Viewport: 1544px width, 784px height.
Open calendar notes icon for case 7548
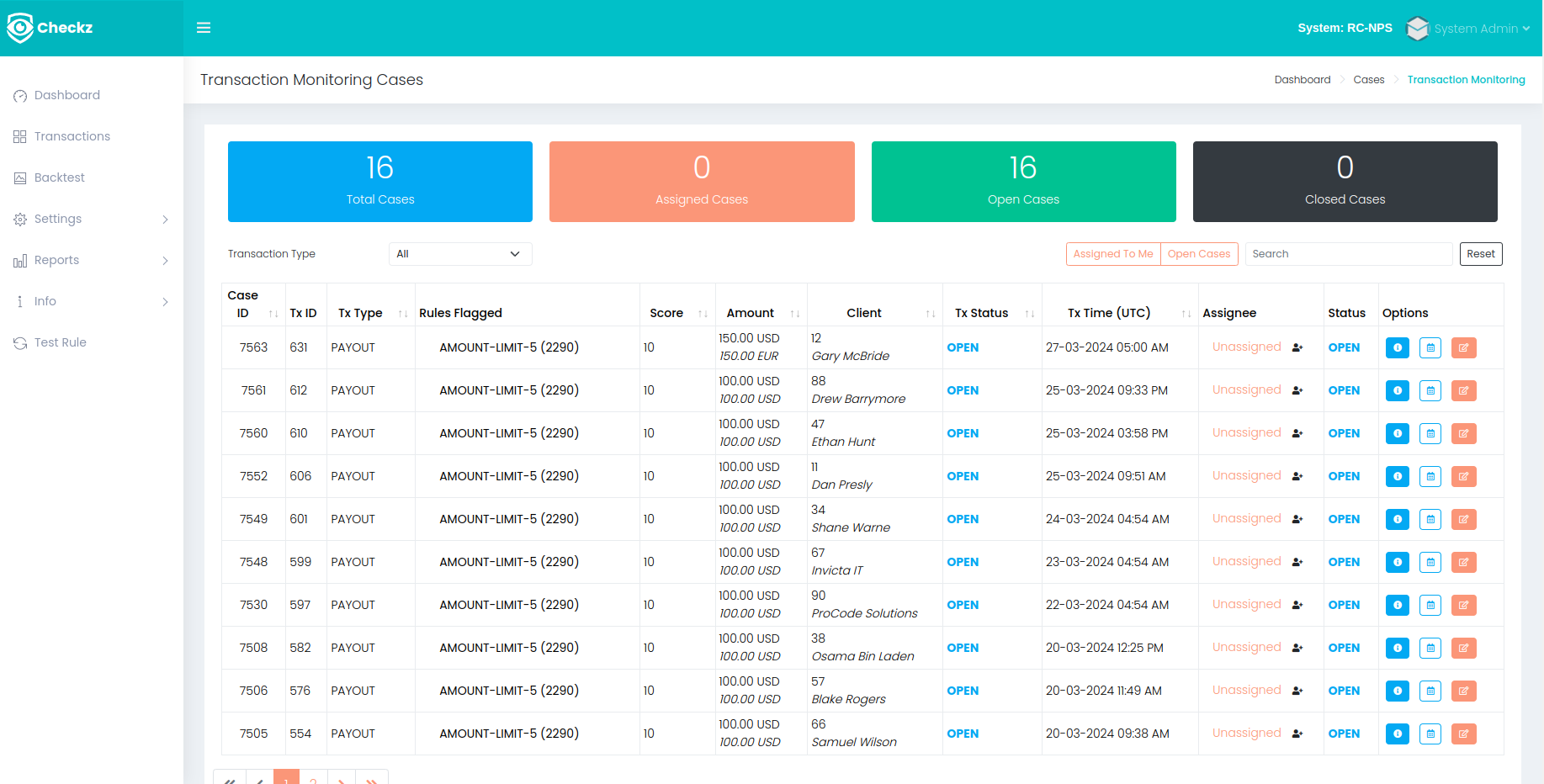1430,562
